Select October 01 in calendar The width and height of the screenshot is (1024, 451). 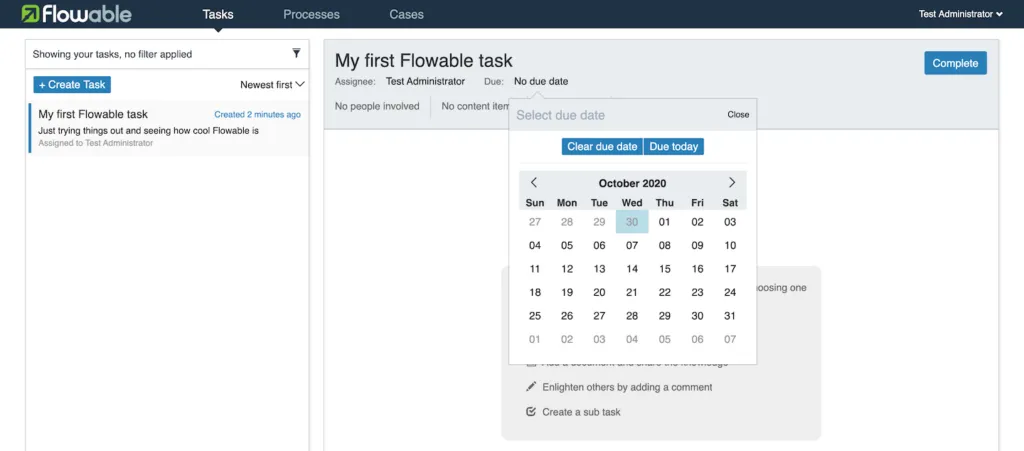665,222
